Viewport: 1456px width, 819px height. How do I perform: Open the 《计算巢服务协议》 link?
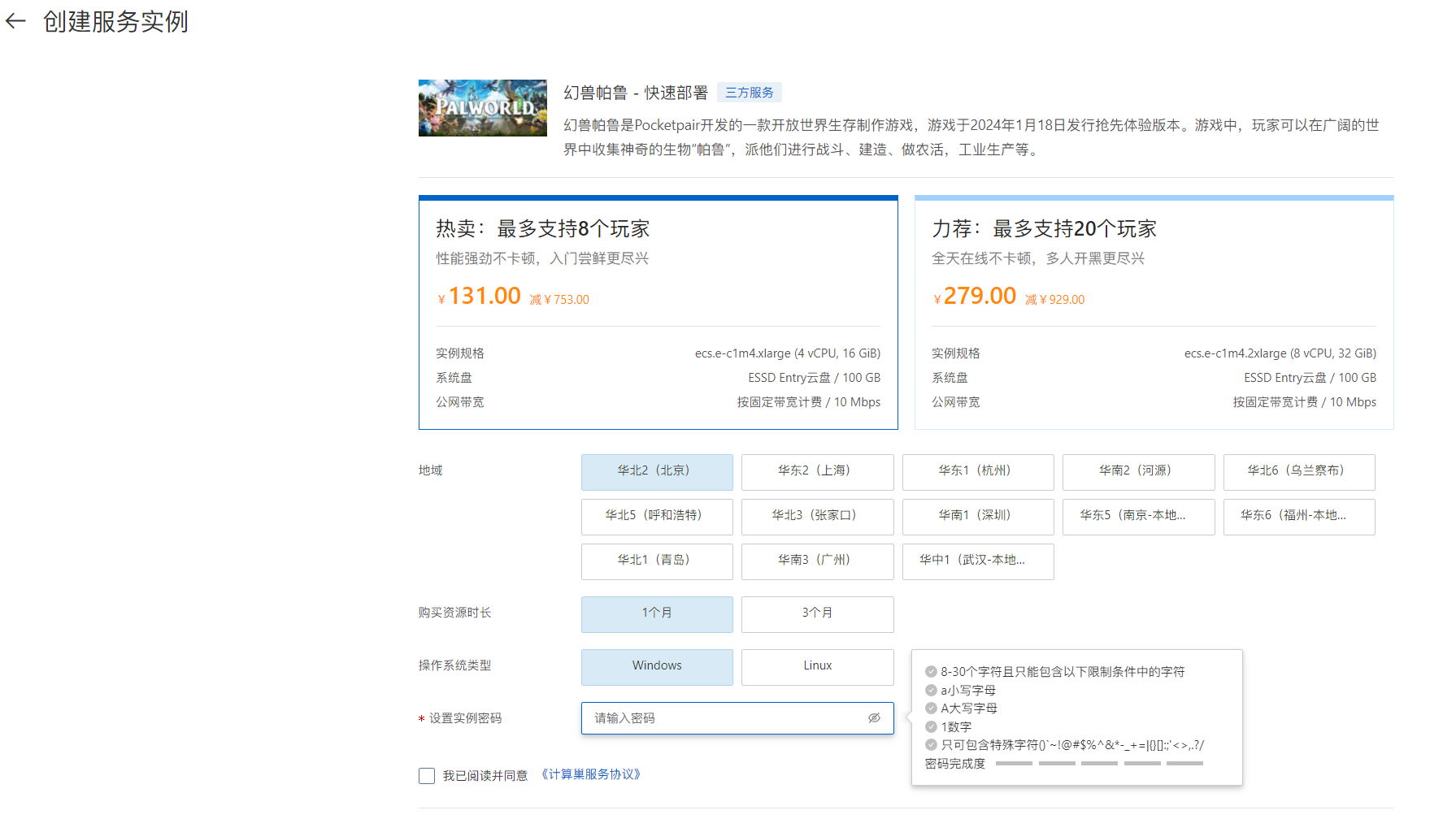click(x=591, y=774)
